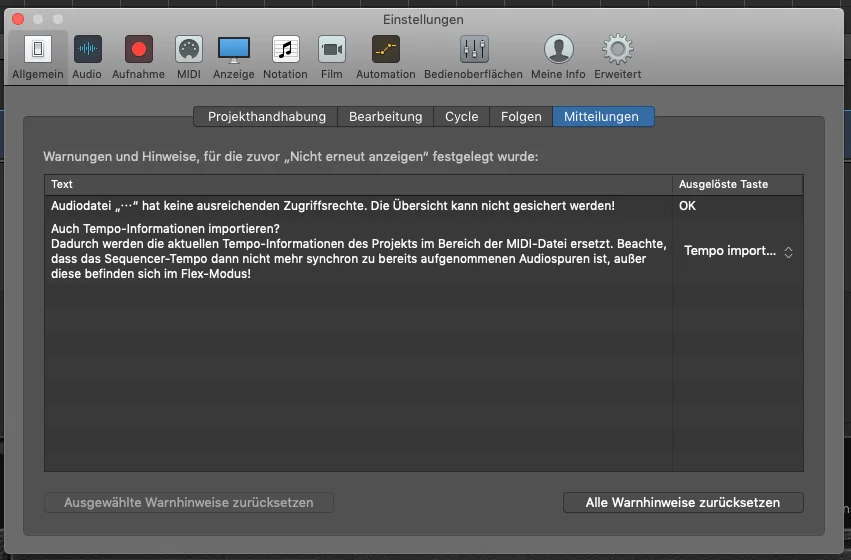
Task: Open the Automation settings icon
Action: pos(386,56)
